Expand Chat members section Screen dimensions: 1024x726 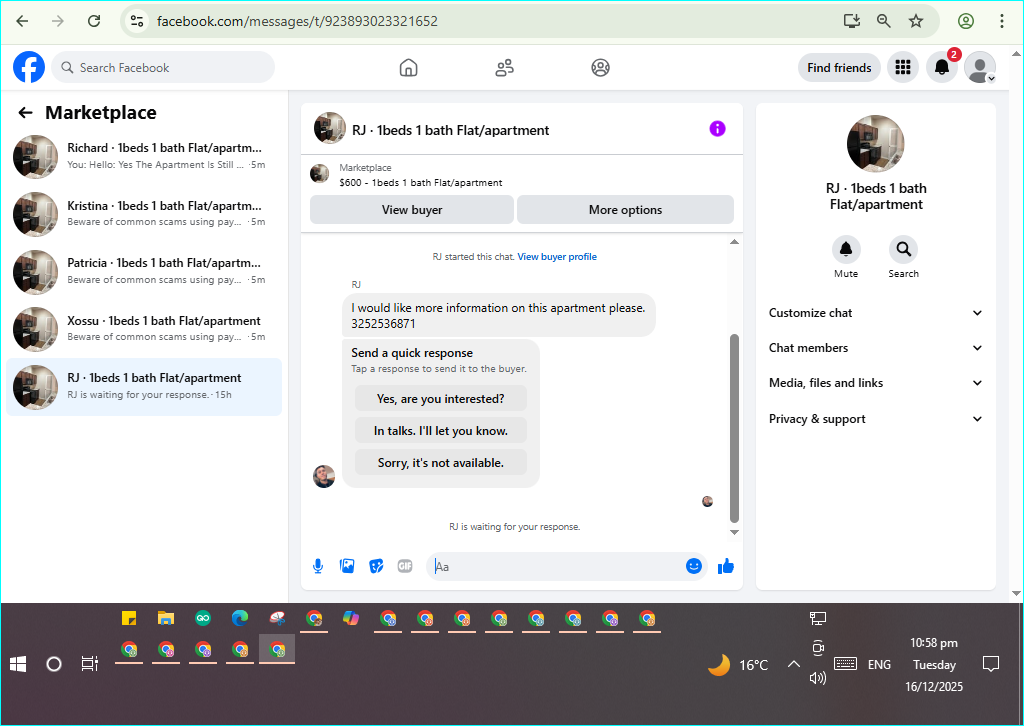[x=876, y=348]
